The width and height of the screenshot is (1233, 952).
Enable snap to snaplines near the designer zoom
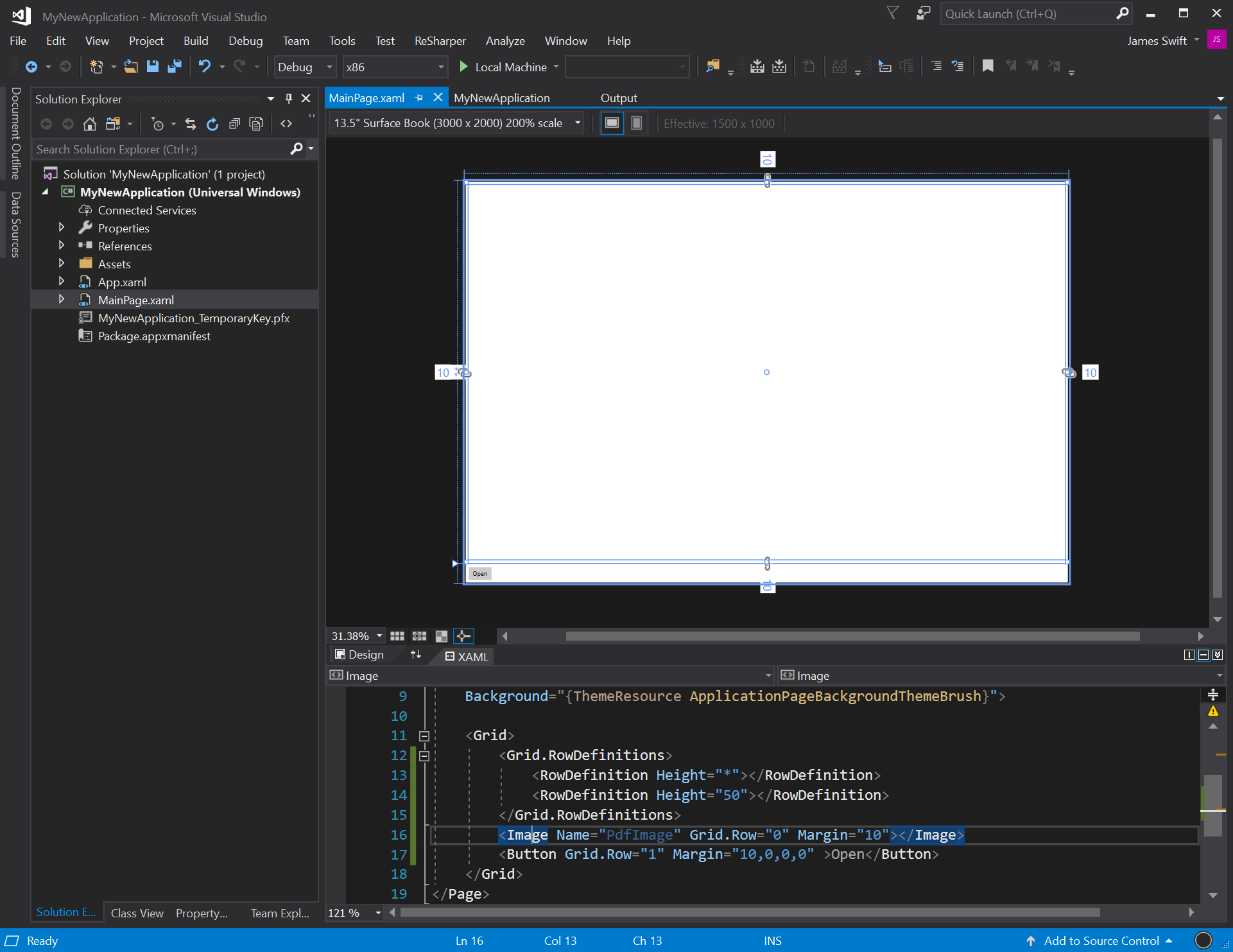coord(463,636)
